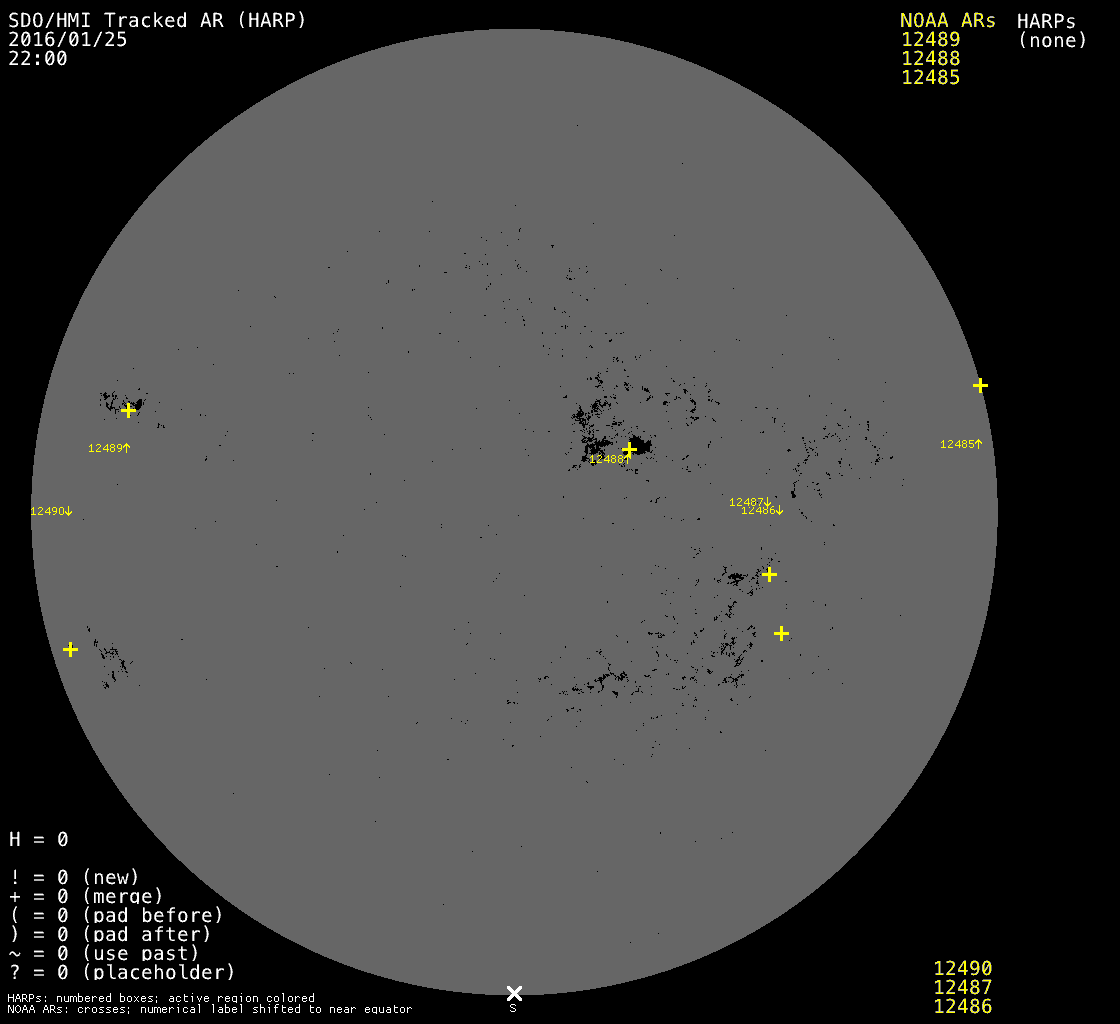1120x1024 pixels.
Task: Choose 12488 in the top-right NOAA list
Action: click(930, 59)
